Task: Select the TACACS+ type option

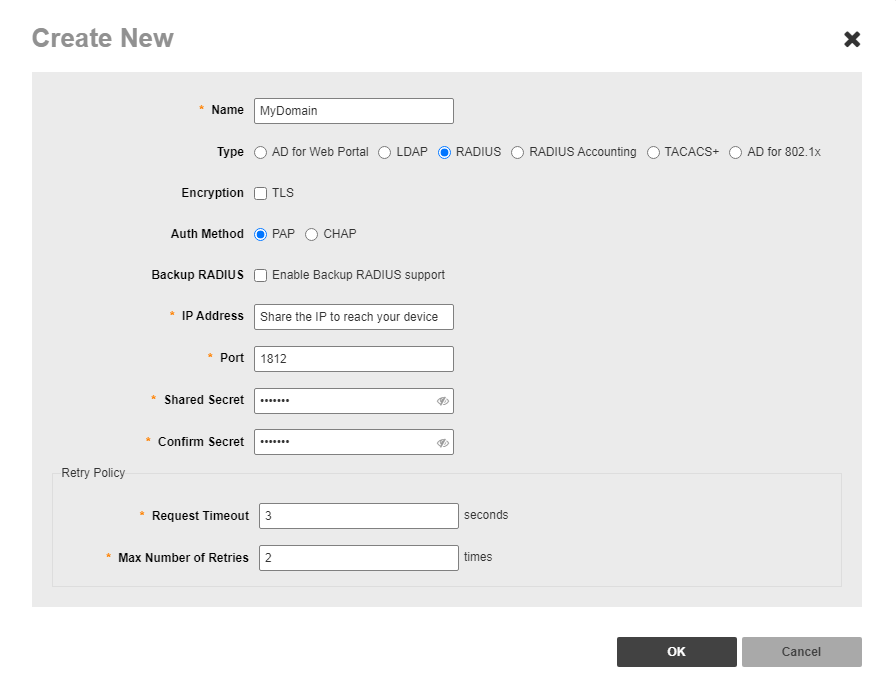Action: click(x=653, y=153)
